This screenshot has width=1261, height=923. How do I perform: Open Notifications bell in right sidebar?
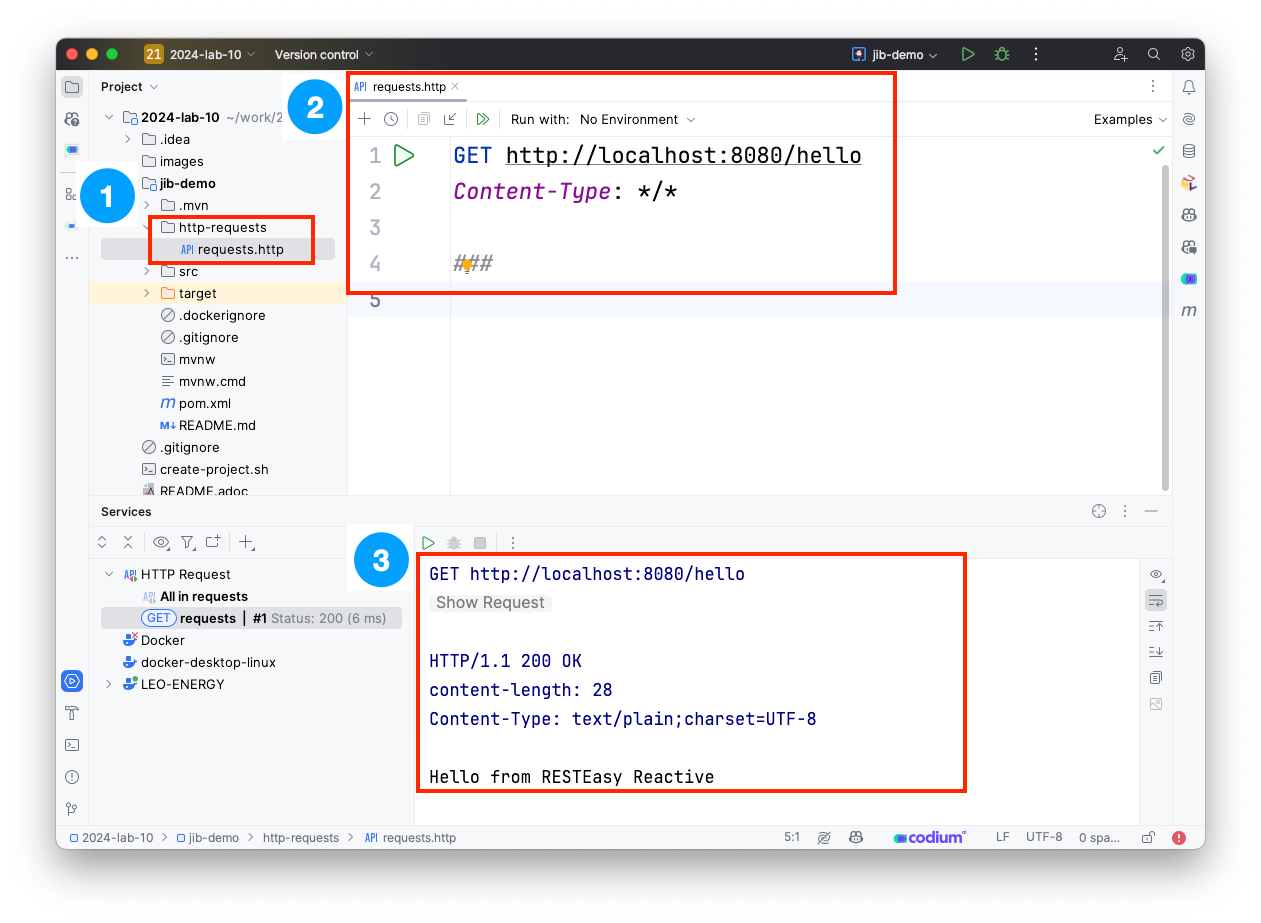click(x=1189, y=87)
